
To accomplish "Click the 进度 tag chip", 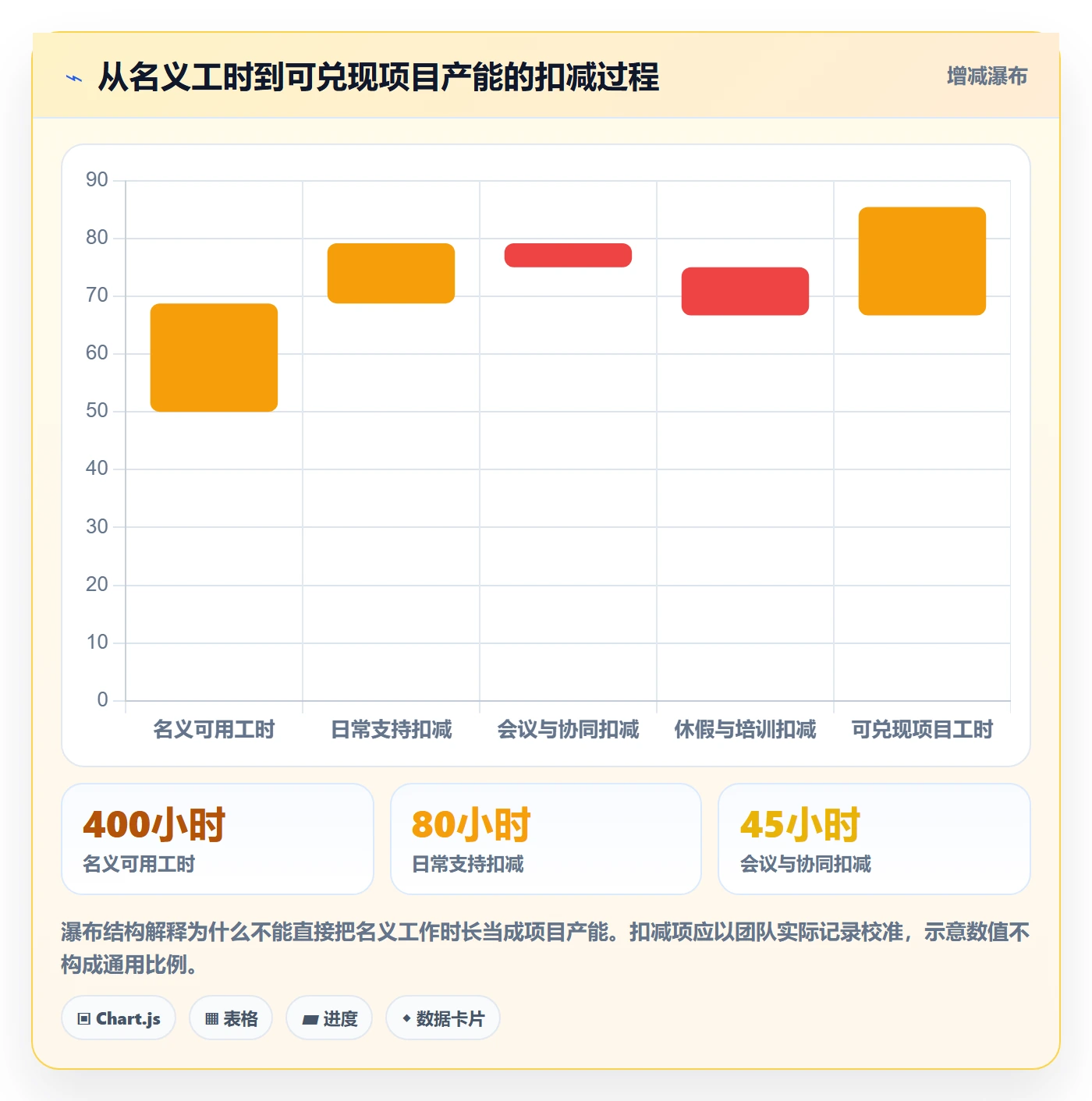I will pyautogui.click(x=329, y=1018).
